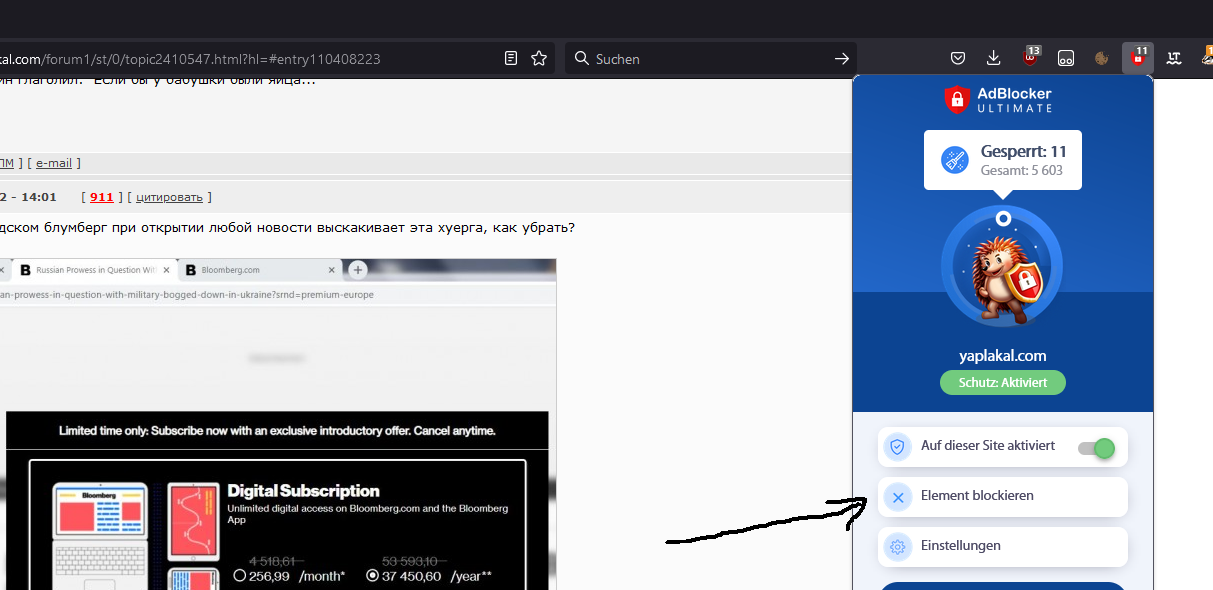Open the uBlock shield icon showing 13
1213x590 pixels.
click(x=1030, y=57)
